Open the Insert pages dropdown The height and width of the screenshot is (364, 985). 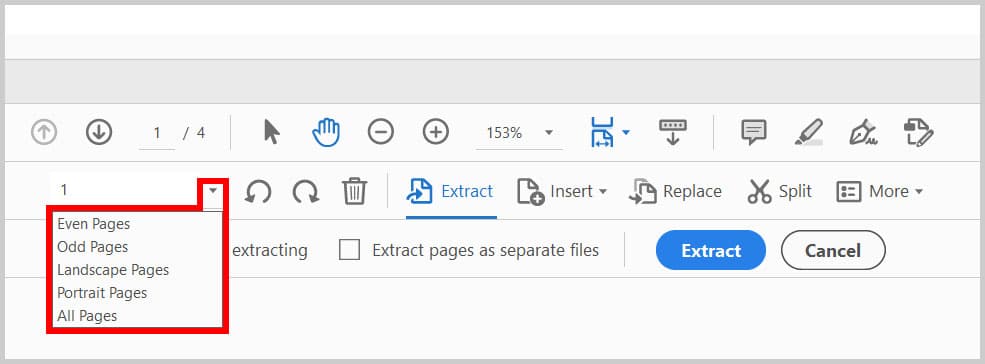(x=562, y=191)
